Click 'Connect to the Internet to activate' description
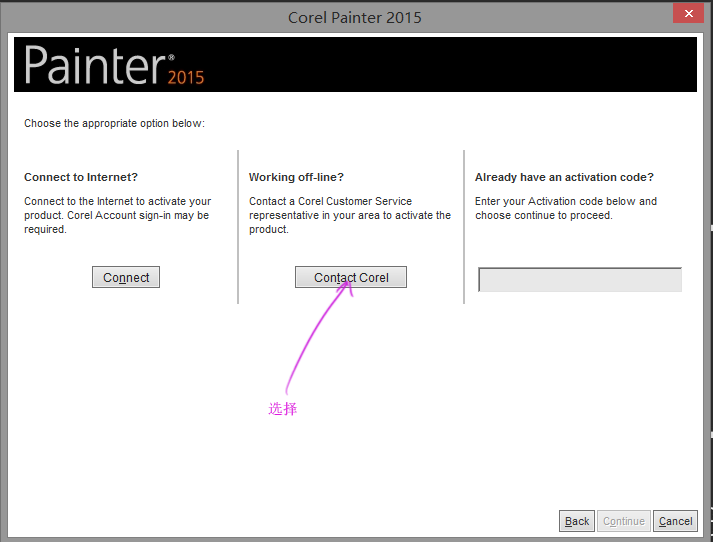 point(117,215)
